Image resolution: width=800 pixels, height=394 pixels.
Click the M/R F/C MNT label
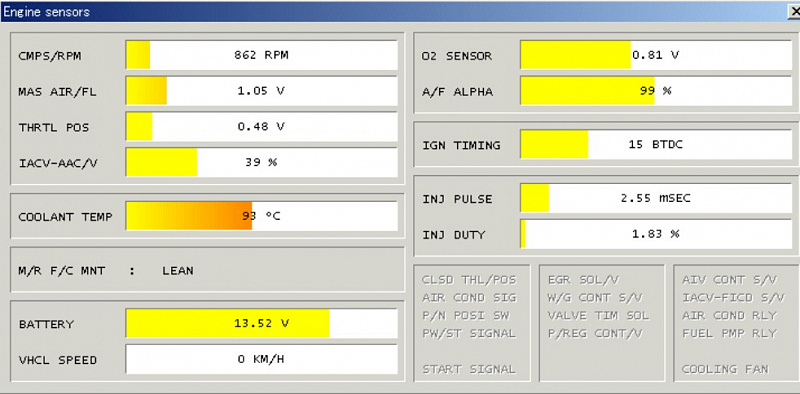tap(61, 270)
